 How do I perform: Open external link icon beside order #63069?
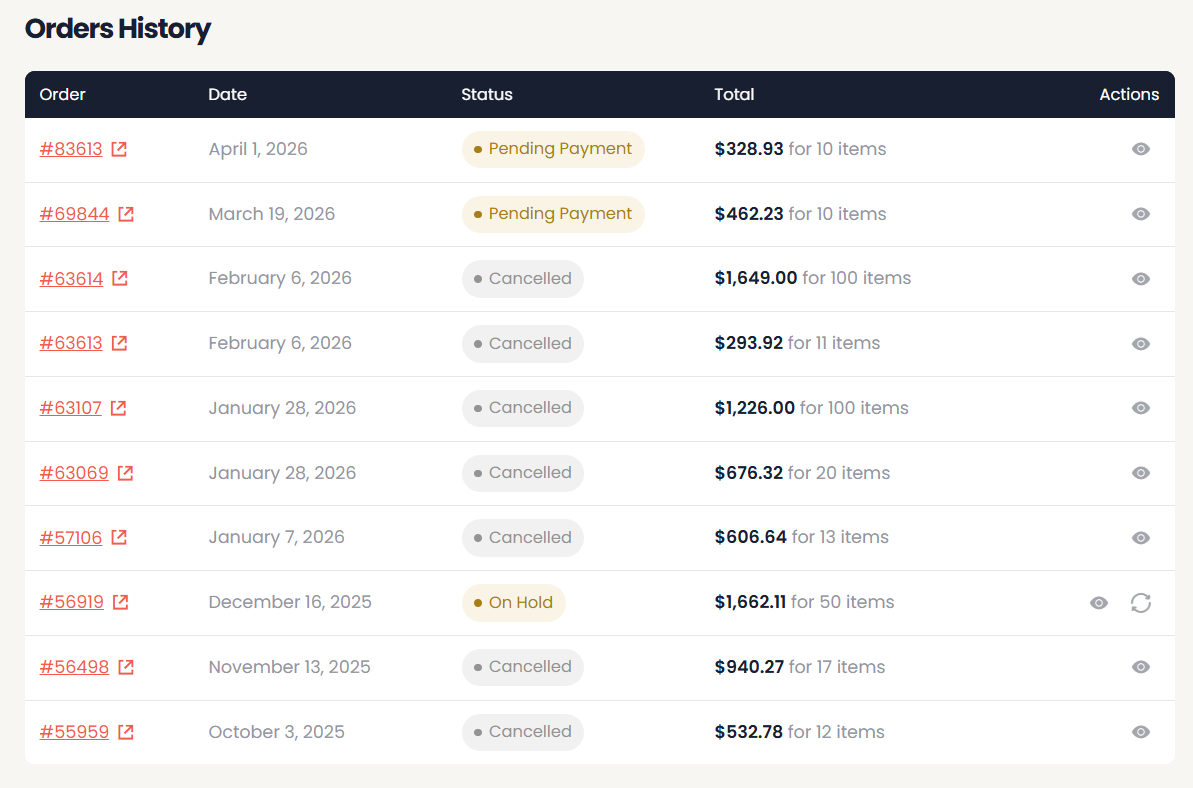click(x=126, y=473)
